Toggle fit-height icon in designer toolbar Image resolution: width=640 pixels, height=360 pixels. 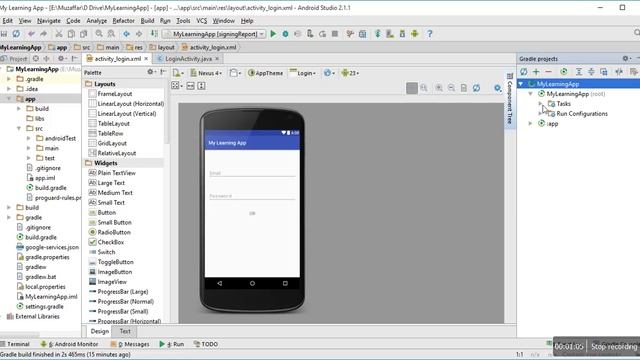[x=201, y=86]
